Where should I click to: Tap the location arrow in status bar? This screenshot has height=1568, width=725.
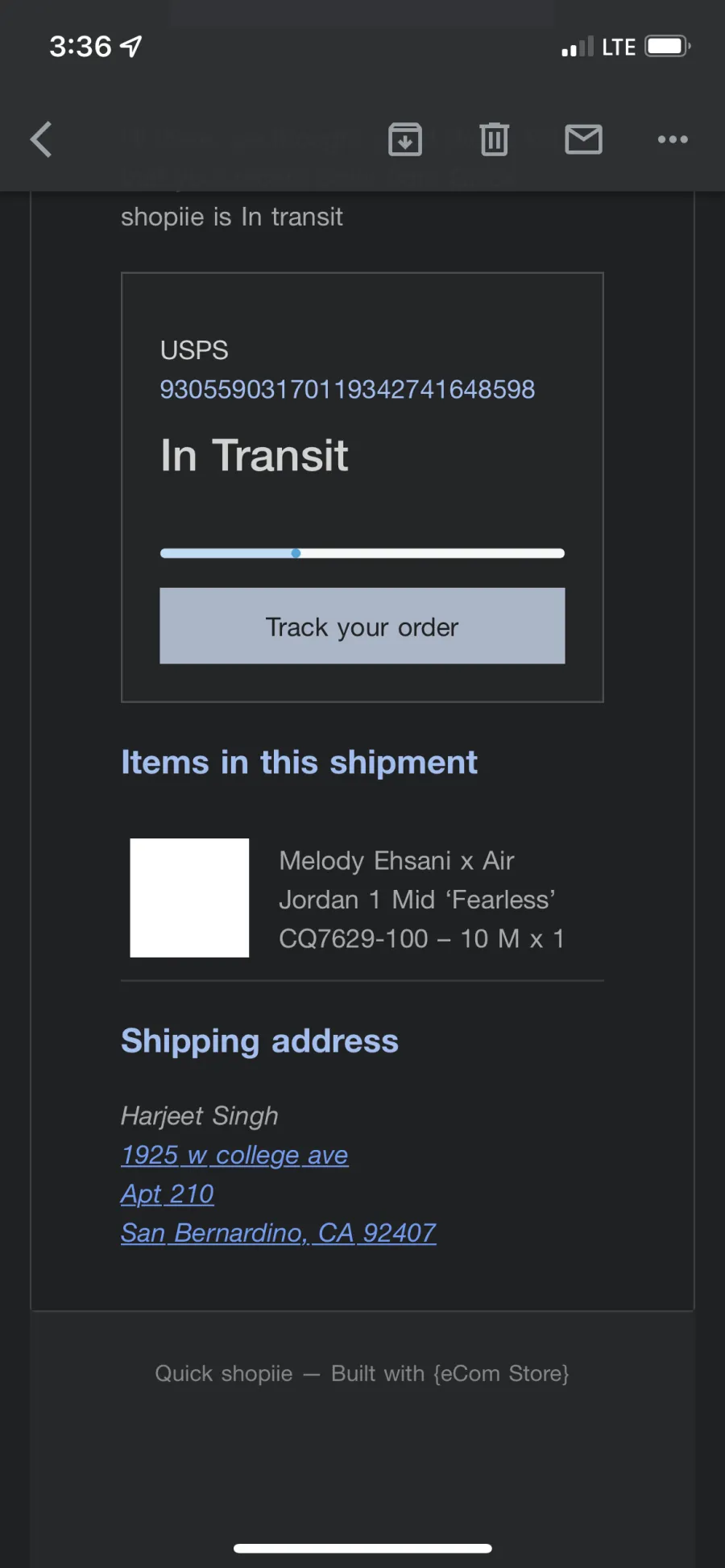(x=131, y=47)
